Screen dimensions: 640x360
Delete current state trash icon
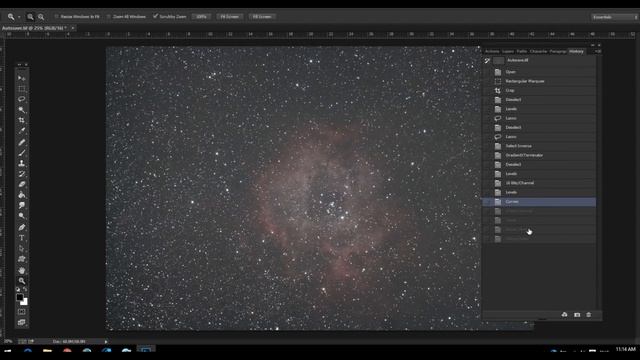[589, 315]
